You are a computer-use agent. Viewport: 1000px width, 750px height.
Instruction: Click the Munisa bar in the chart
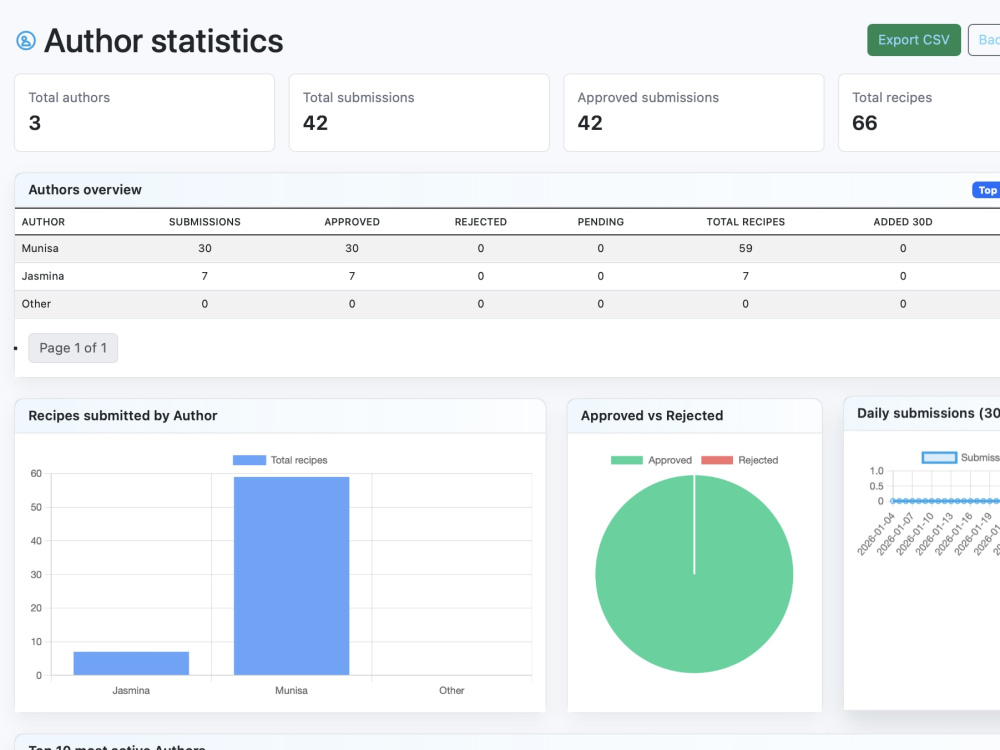pyautogui.click(x=291, y=576)
